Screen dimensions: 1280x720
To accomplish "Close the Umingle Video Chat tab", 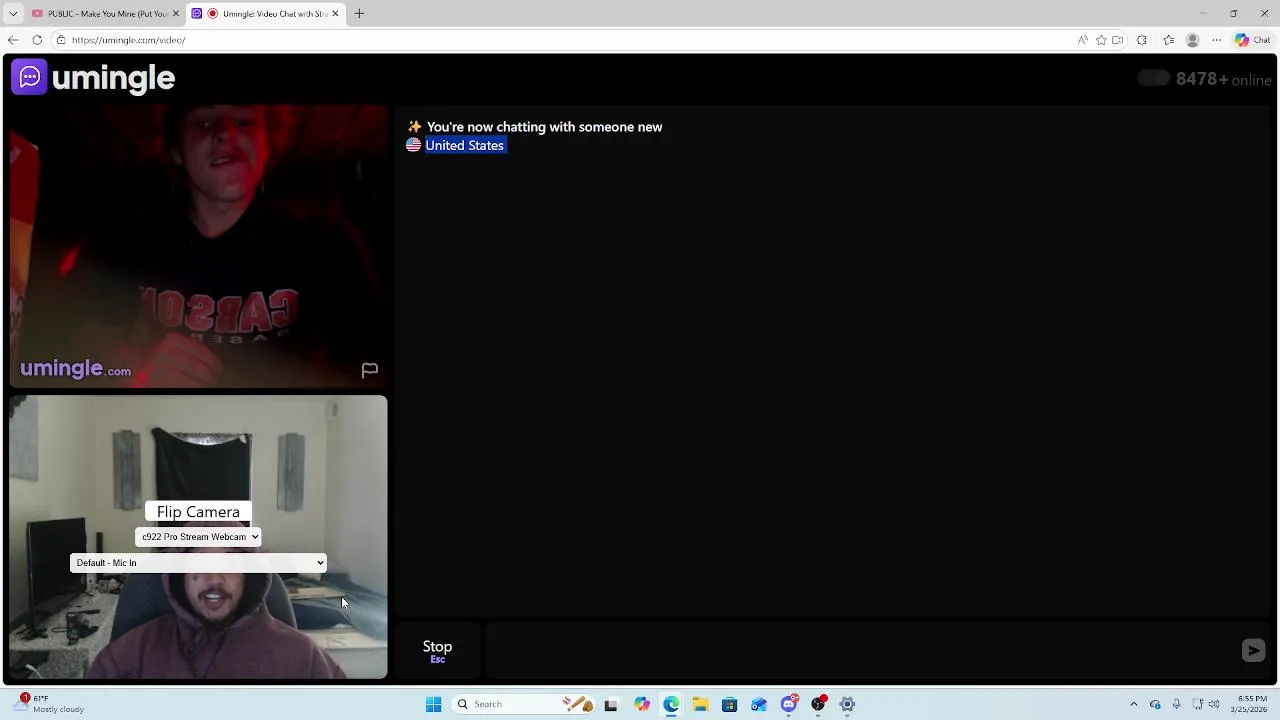I will pyautogui.click(x=335, y=14).
